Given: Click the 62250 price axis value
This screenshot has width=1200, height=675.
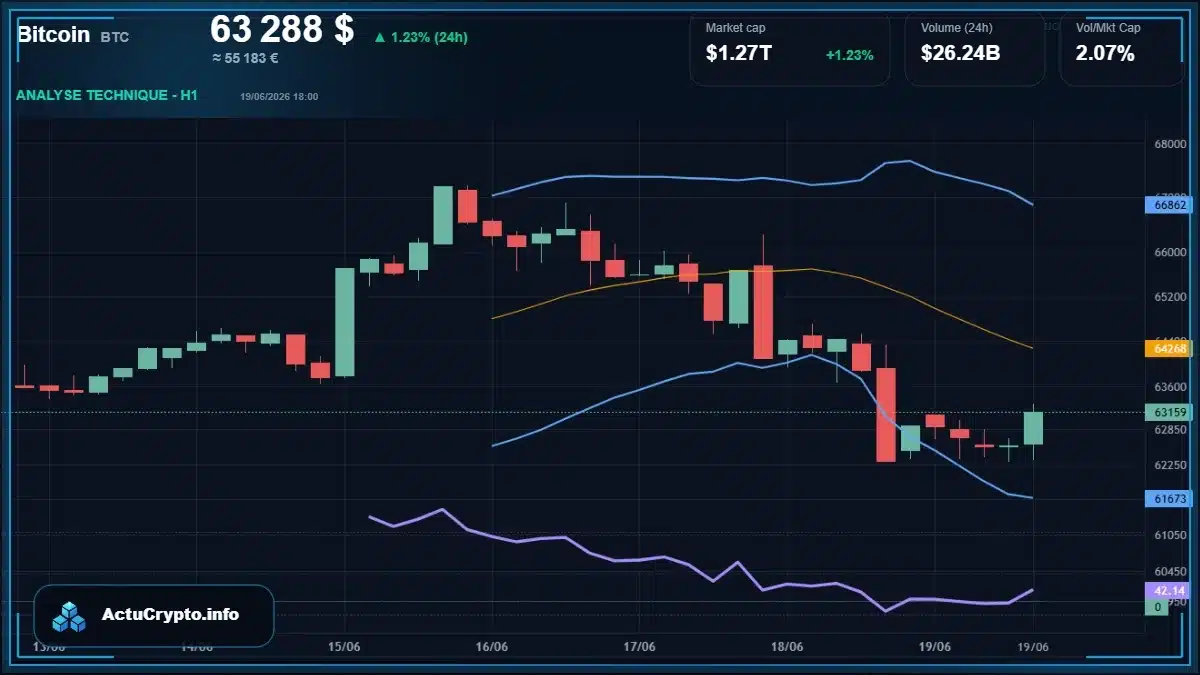Looking at the screenshot, I should click(1169, 465).
